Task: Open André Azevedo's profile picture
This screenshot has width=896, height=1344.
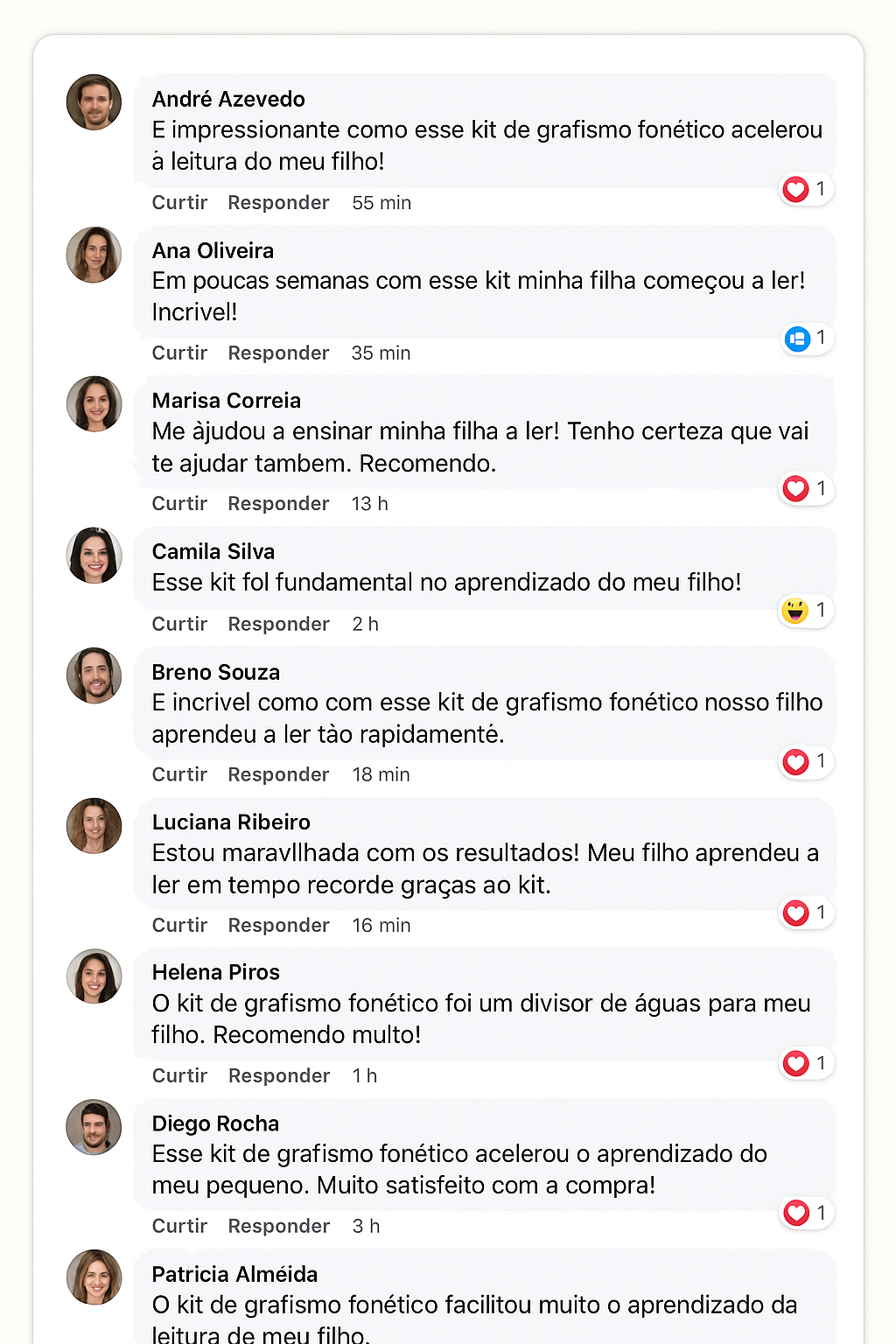Action: click(x=94, y=102)
